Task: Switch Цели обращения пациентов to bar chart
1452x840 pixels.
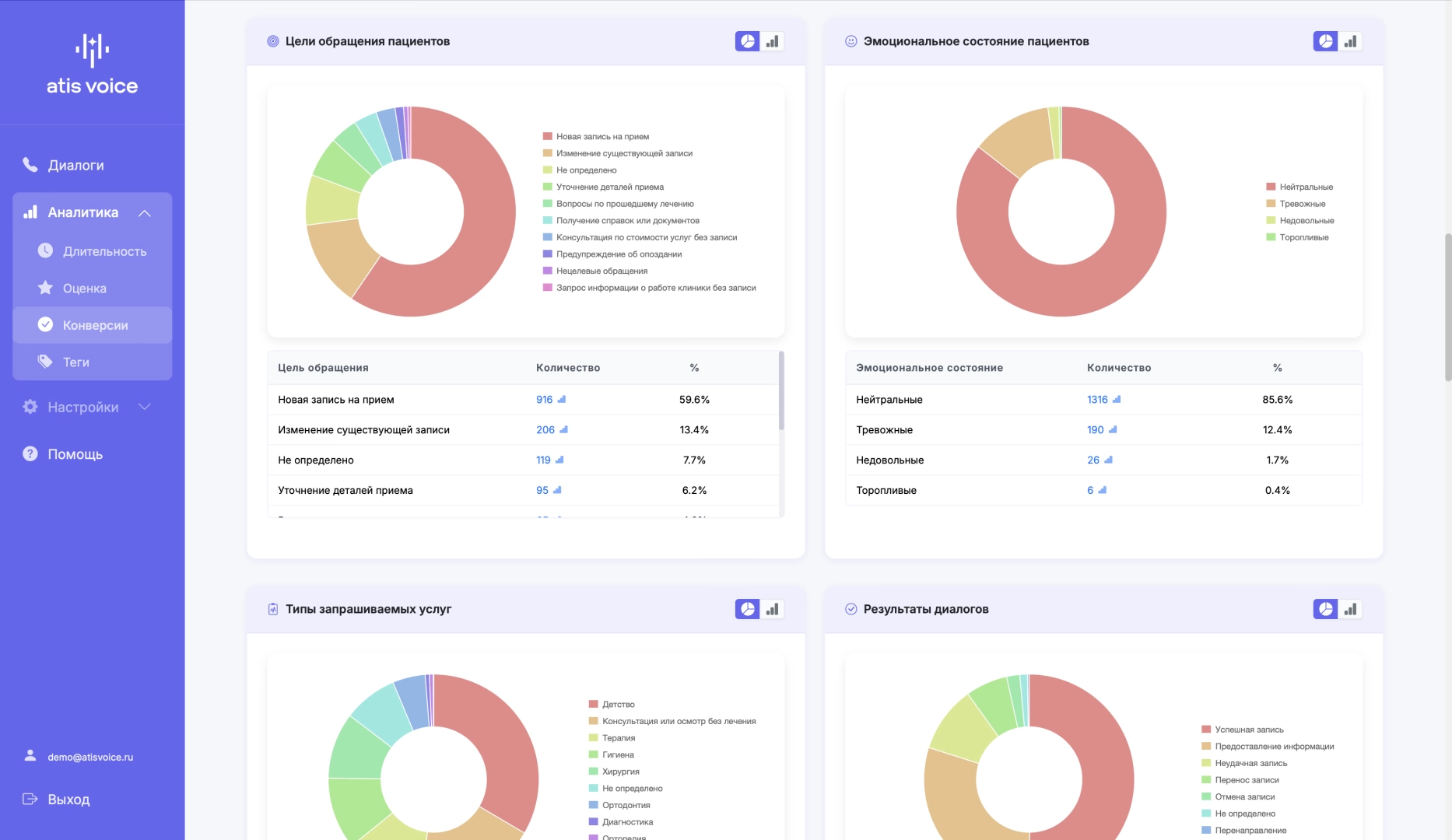Action: tap(772, 41)
